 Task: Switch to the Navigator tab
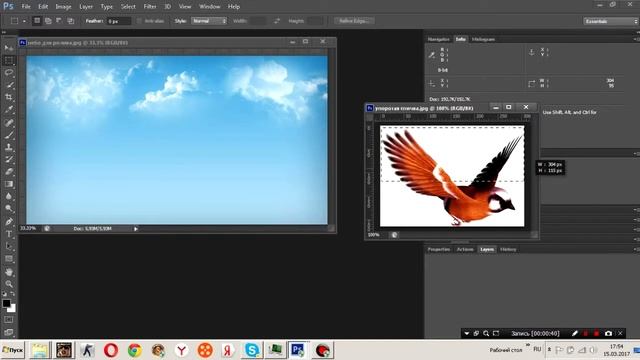point(438,39)
